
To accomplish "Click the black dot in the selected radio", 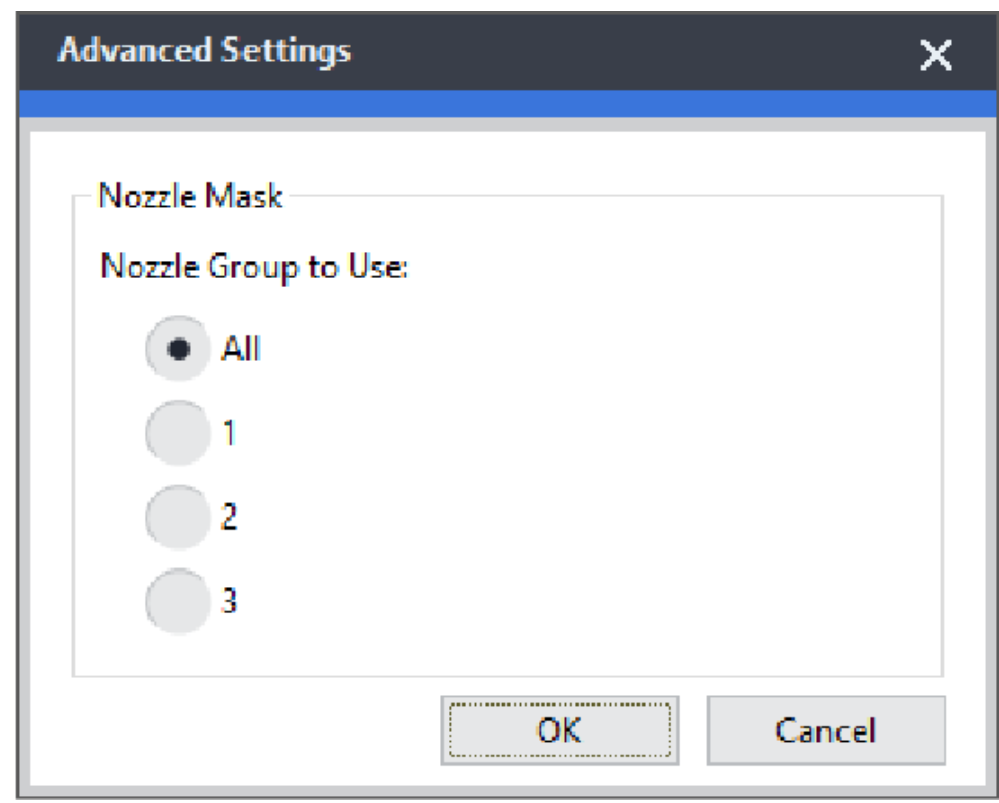I will coord(176,350).
